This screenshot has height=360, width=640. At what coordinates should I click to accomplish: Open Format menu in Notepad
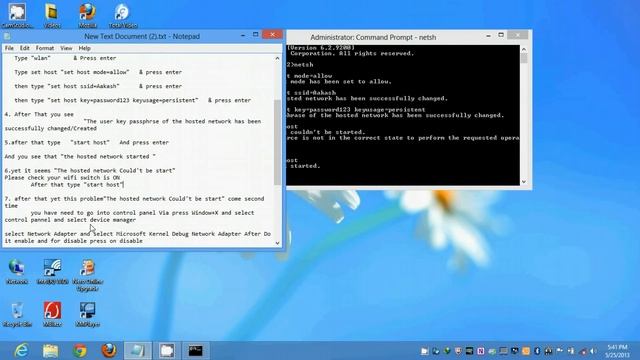click(x=44, y=48)
